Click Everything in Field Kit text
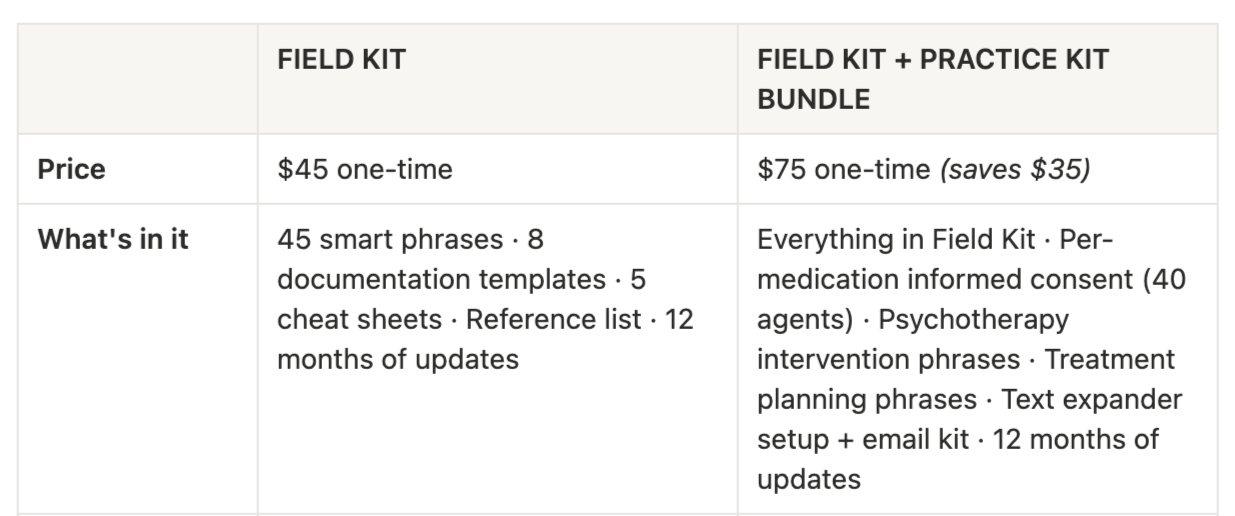Screen dimensions: 1235x516 click(x=896, y=240)
